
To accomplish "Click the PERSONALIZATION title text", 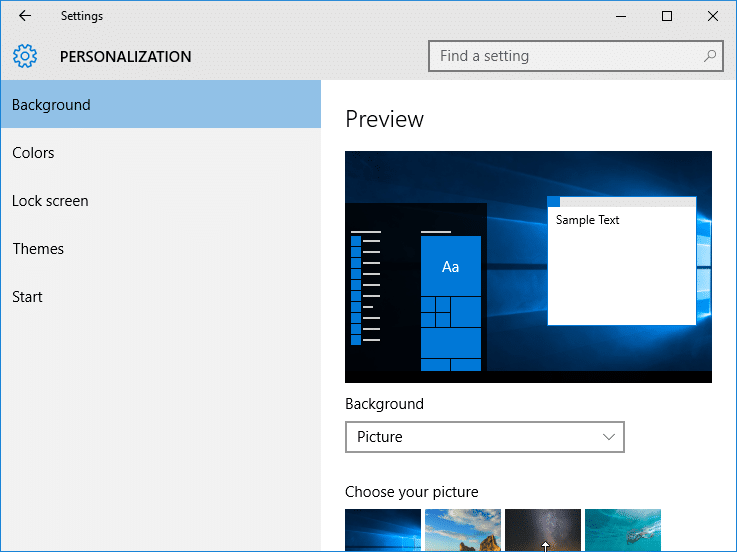I will coord(125,56).
